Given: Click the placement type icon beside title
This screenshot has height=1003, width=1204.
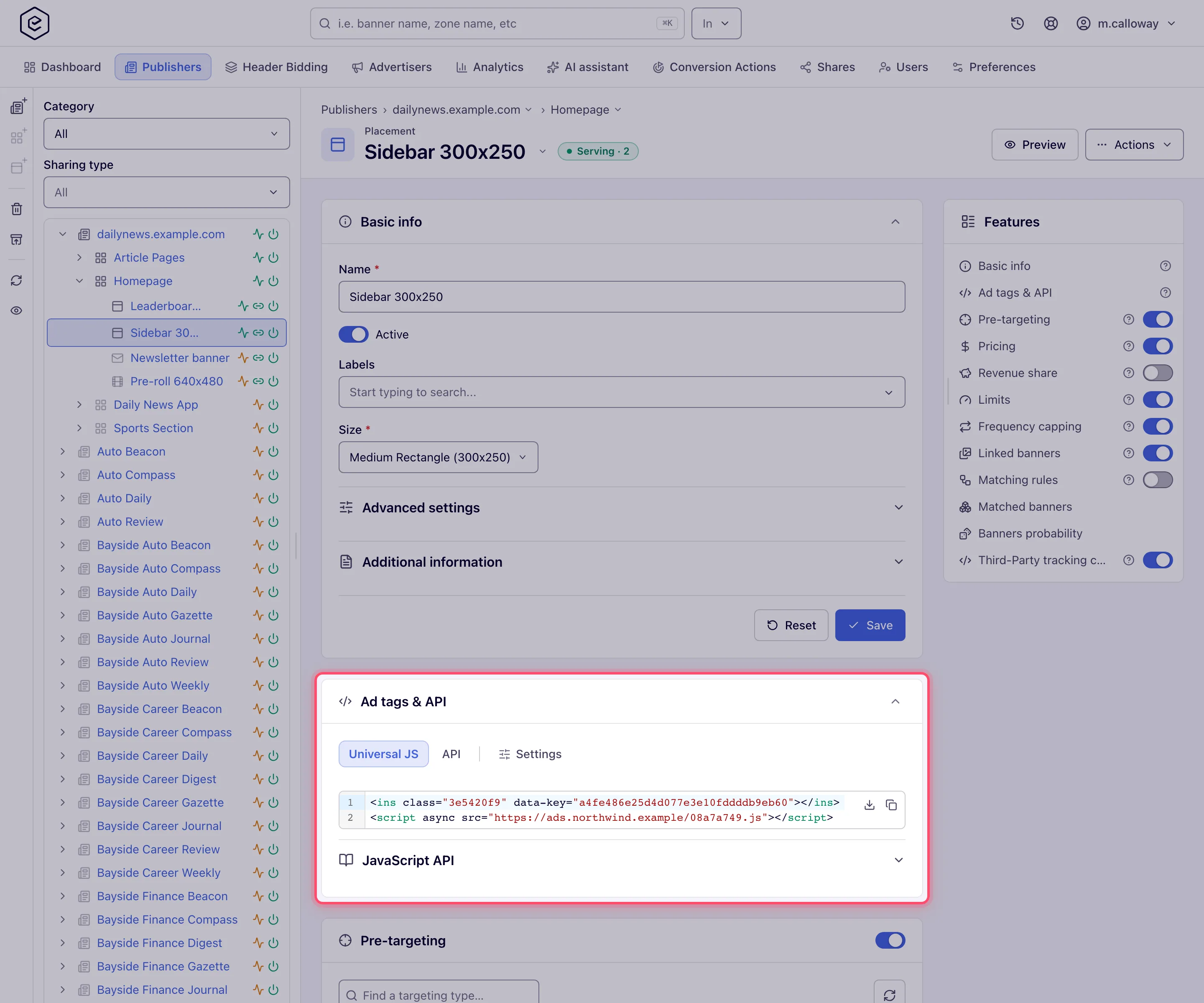Looking at the screenshot, I should pyautogui.click(x=338, y=145).
